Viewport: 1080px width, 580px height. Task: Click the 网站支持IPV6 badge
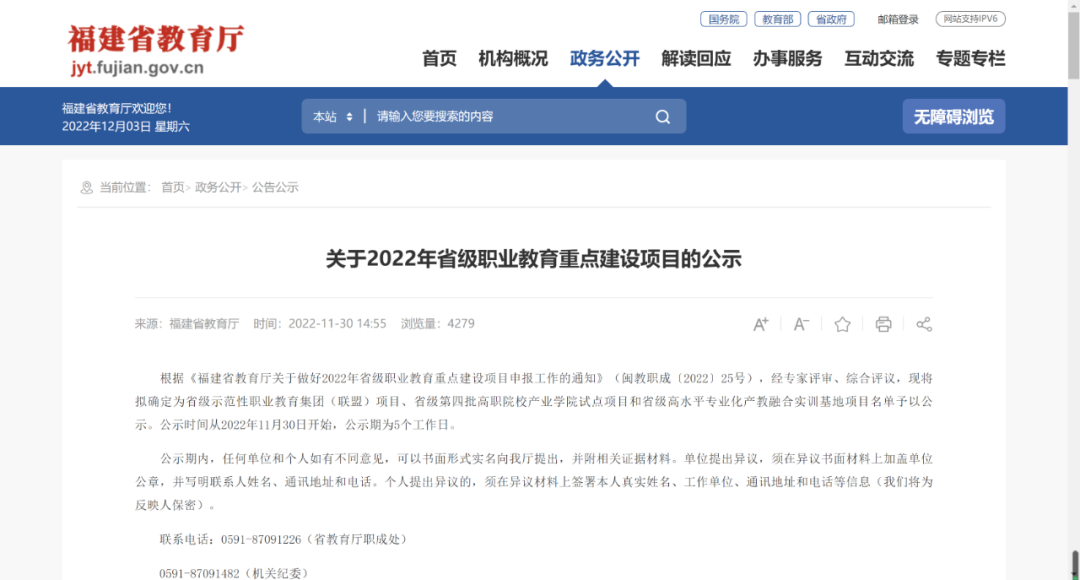(x=970, y=19)
